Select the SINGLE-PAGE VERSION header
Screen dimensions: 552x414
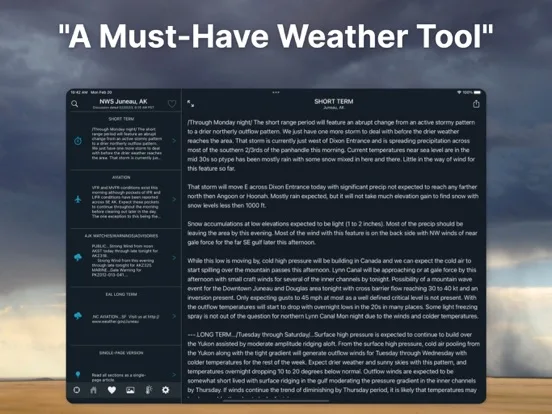point(121,353)
